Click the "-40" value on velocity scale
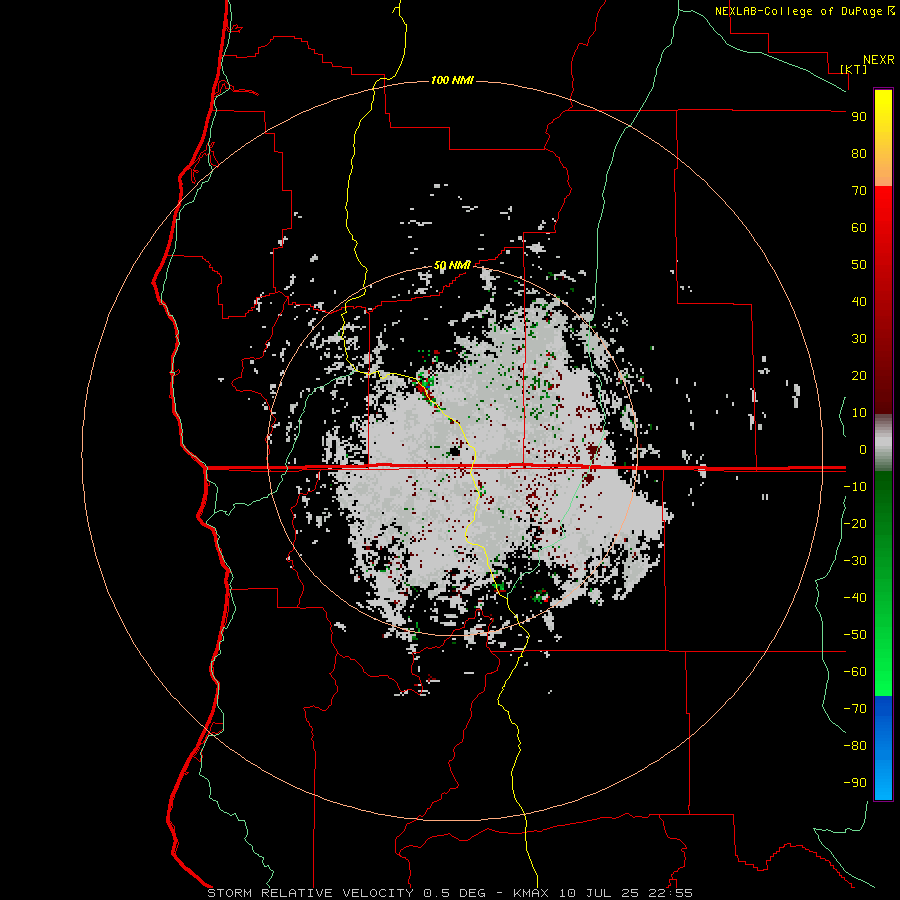 click(855, 598)
